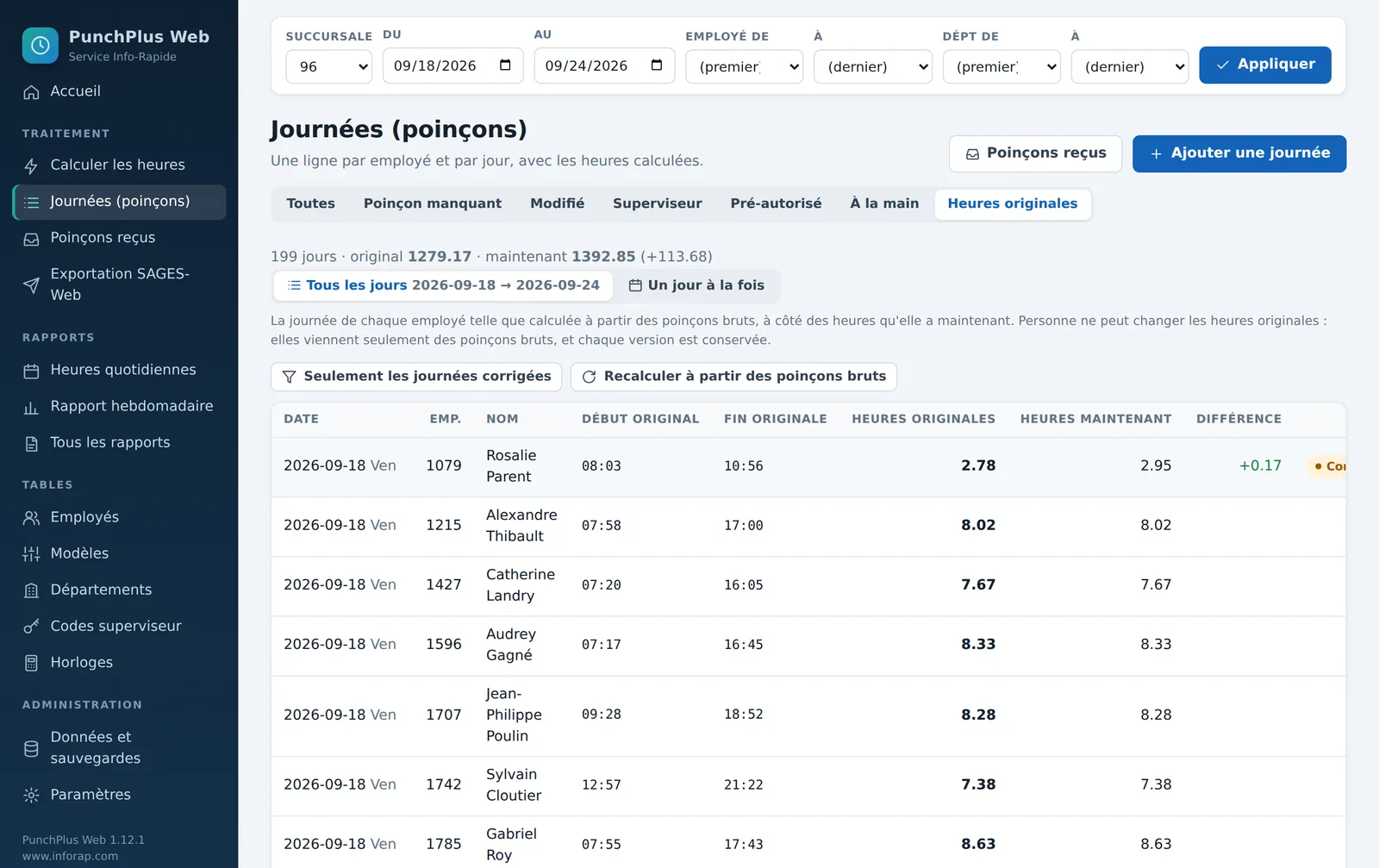Click the Départements building icon
Screen dimensions: 1379x868
(x=31, y=590)
